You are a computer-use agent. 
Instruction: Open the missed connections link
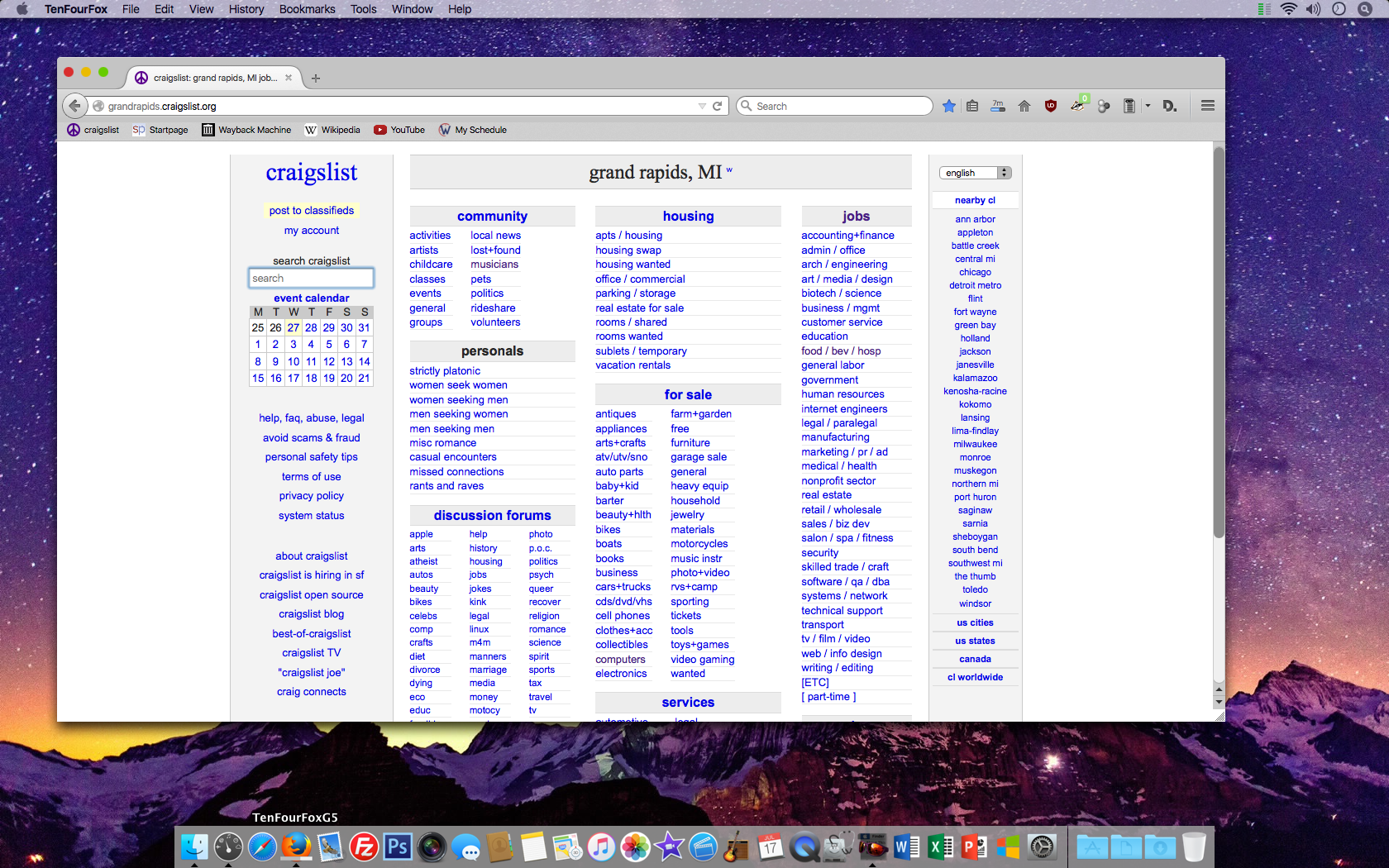[x=456, y=472]
